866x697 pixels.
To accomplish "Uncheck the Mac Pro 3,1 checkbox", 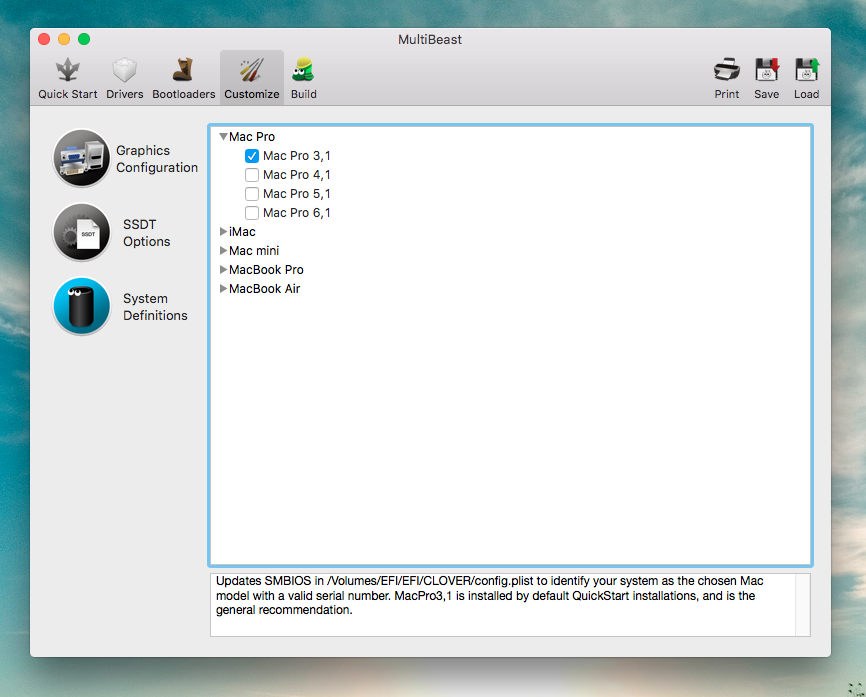I will click(x=252, y=156).
